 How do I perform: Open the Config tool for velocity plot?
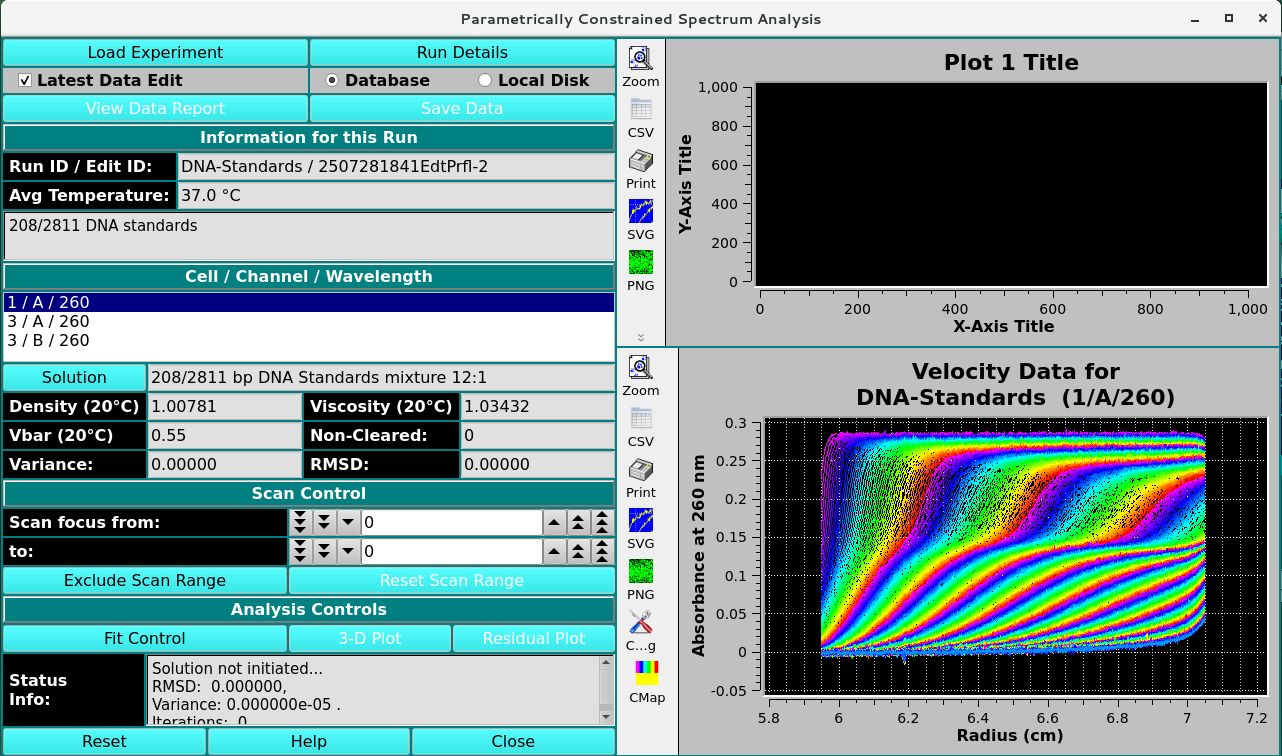[x=641, y=624]
